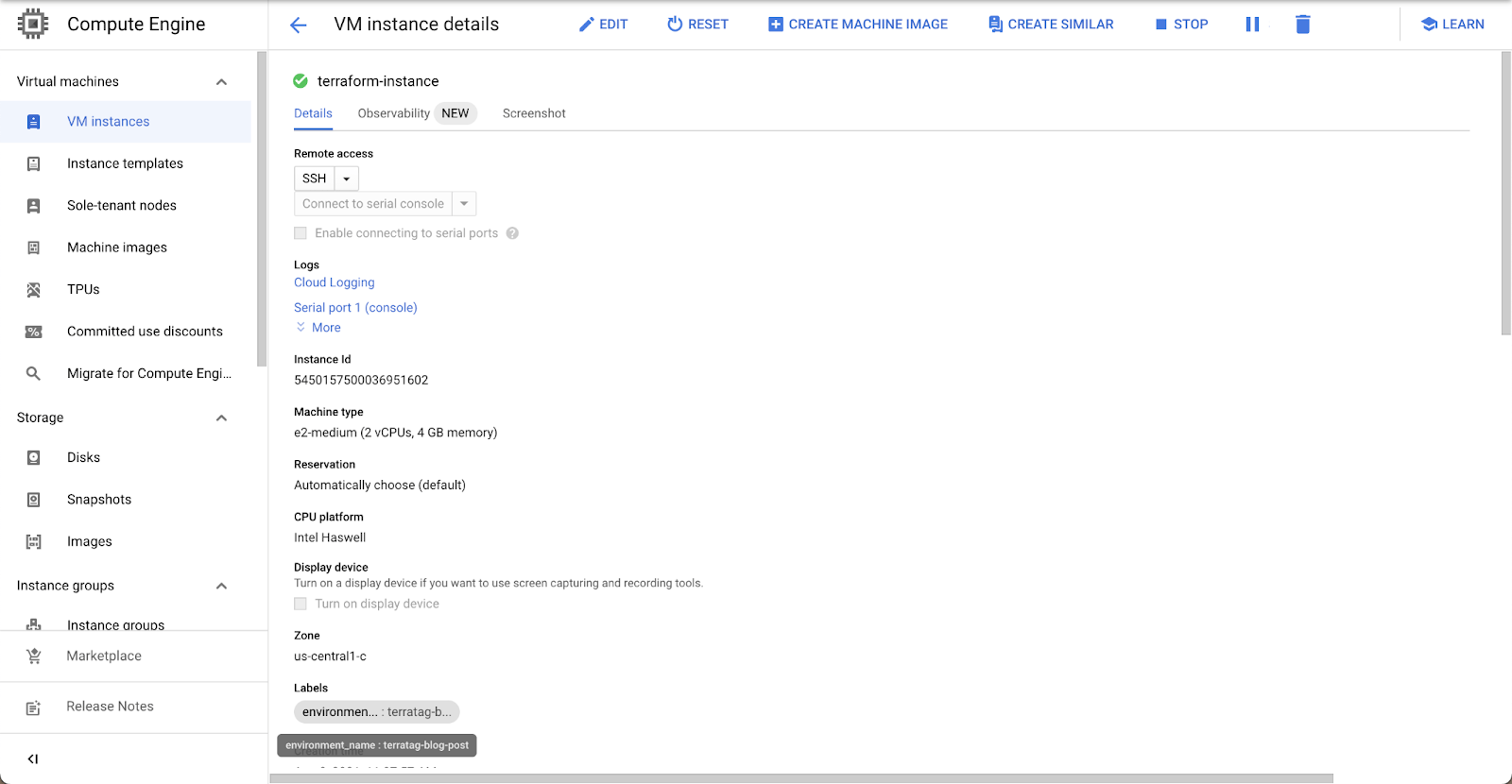The width and height of the screenshot is (1512, 784).
Task: Check Turn on display device
Action: (x=301, y=604)
